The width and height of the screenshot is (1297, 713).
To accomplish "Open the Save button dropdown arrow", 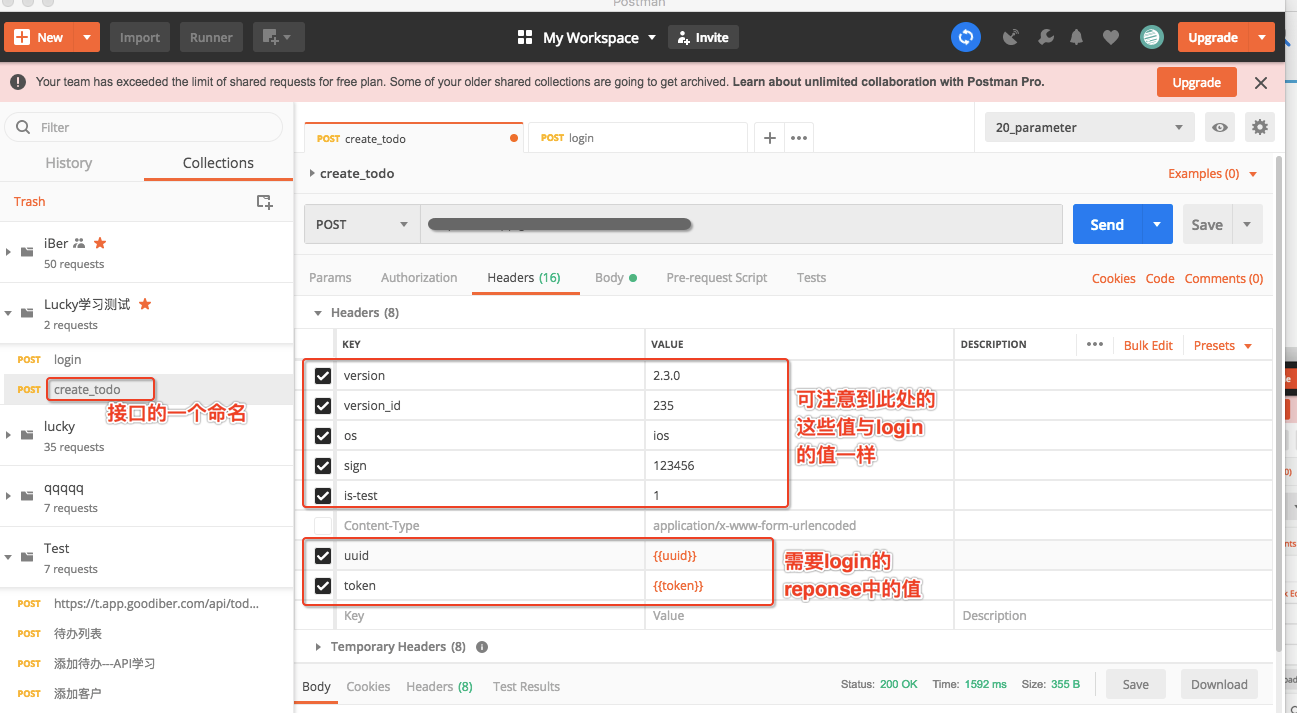I will [1247, 224].
